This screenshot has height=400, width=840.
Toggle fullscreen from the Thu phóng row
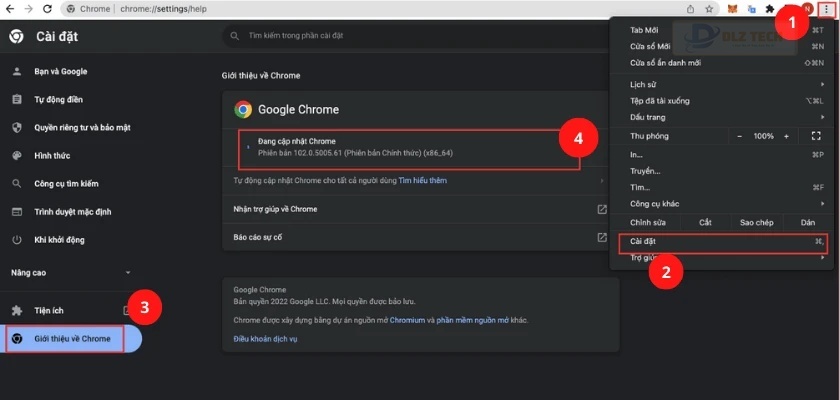[816, 136]
